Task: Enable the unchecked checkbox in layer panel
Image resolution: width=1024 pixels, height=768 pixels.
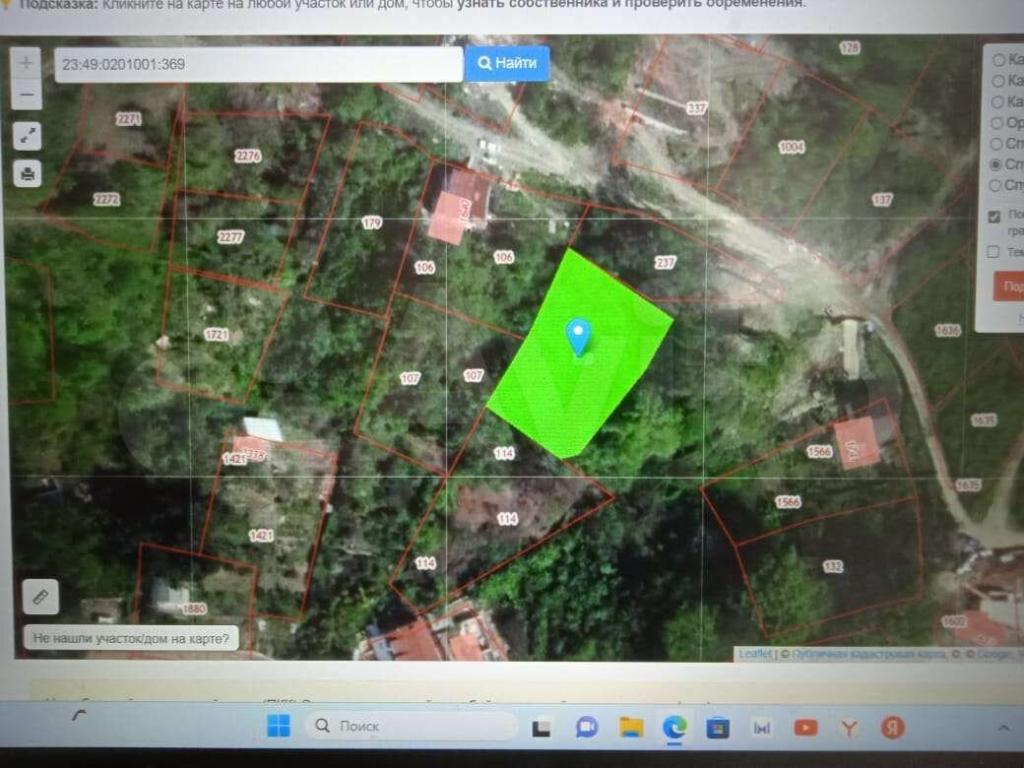Action: coord(993,252)
